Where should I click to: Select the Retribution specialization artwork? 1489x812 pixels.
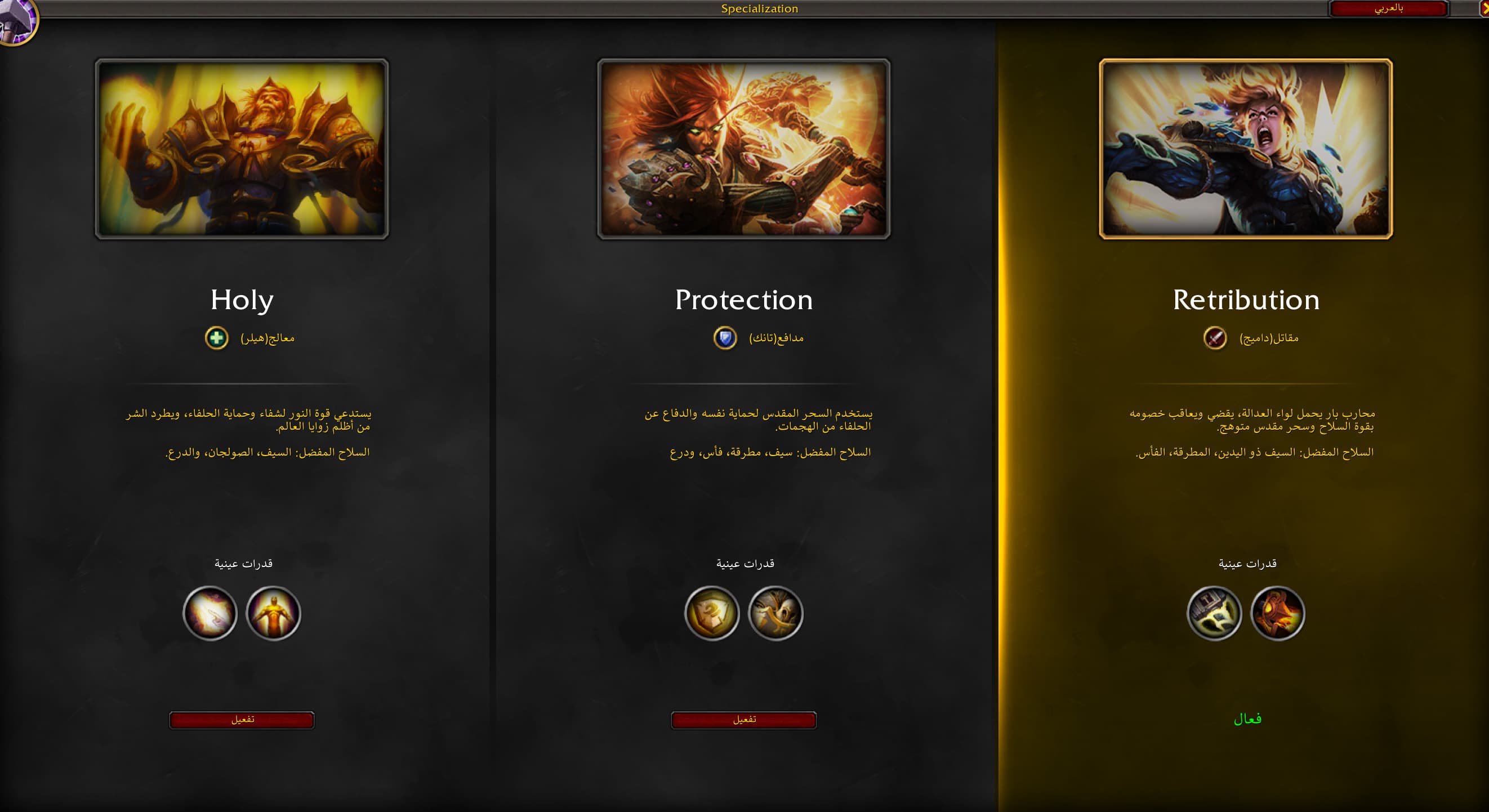point(1246,149)
